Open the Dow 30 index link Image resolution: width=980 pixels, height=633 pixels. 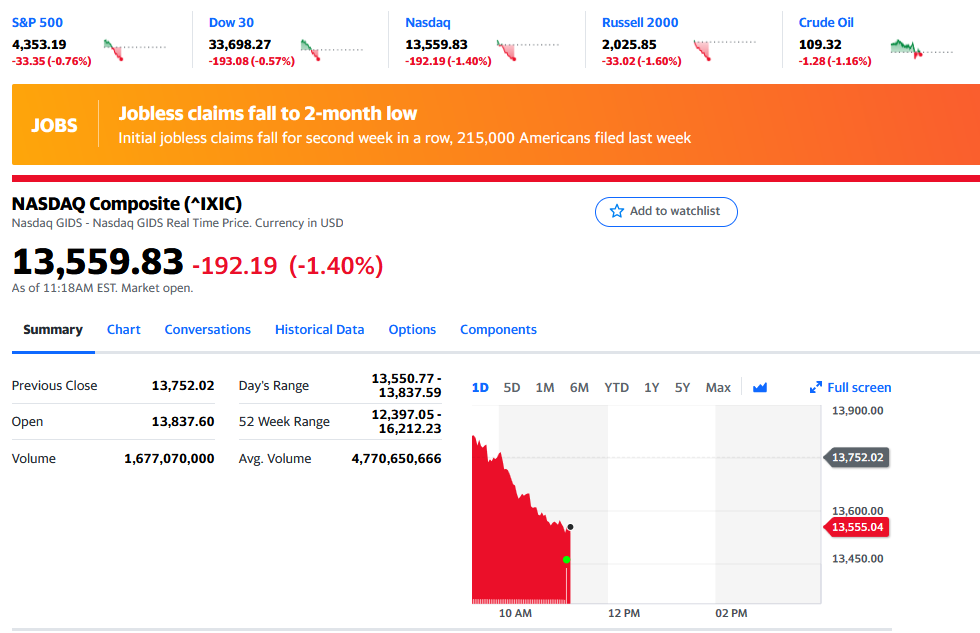coord(231,22)
